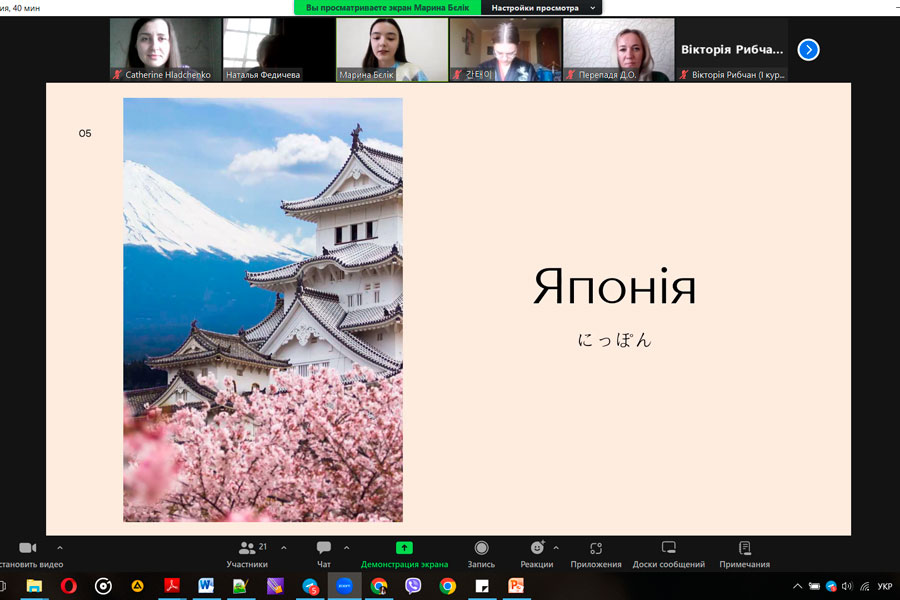
Task: Open the Participants panel icon
Action: [x=246, y=548]
